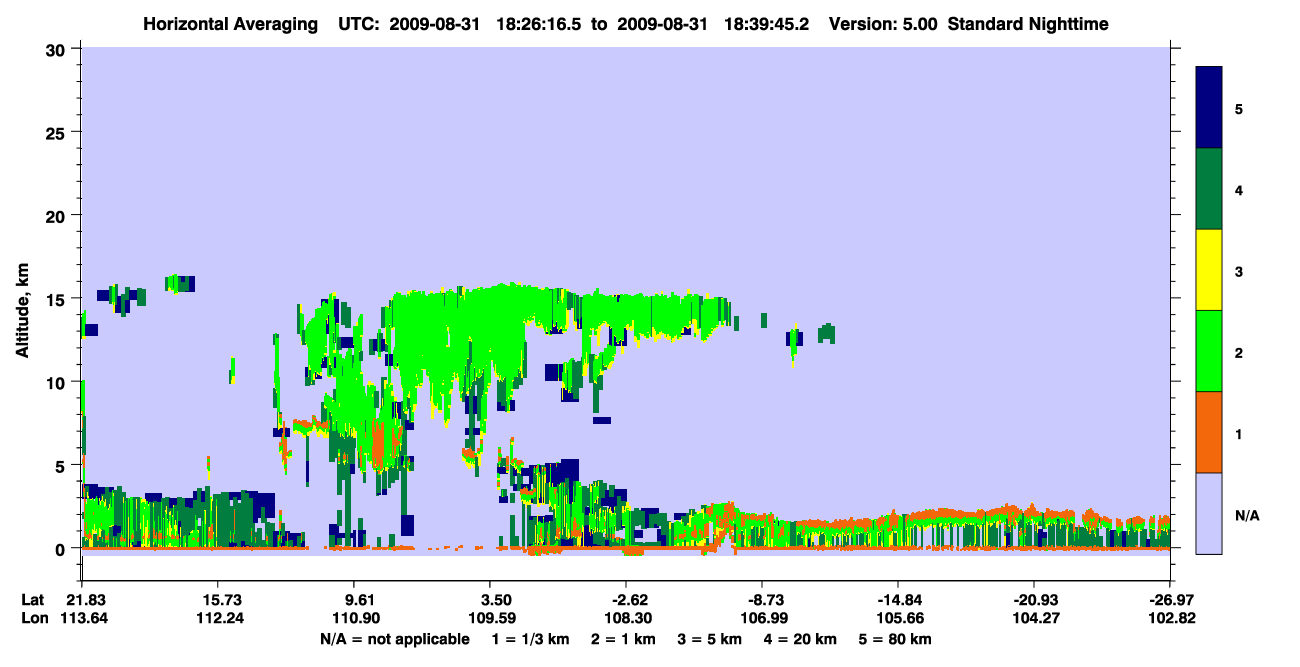Click latitude value -14.84

(x=898, y=600)
